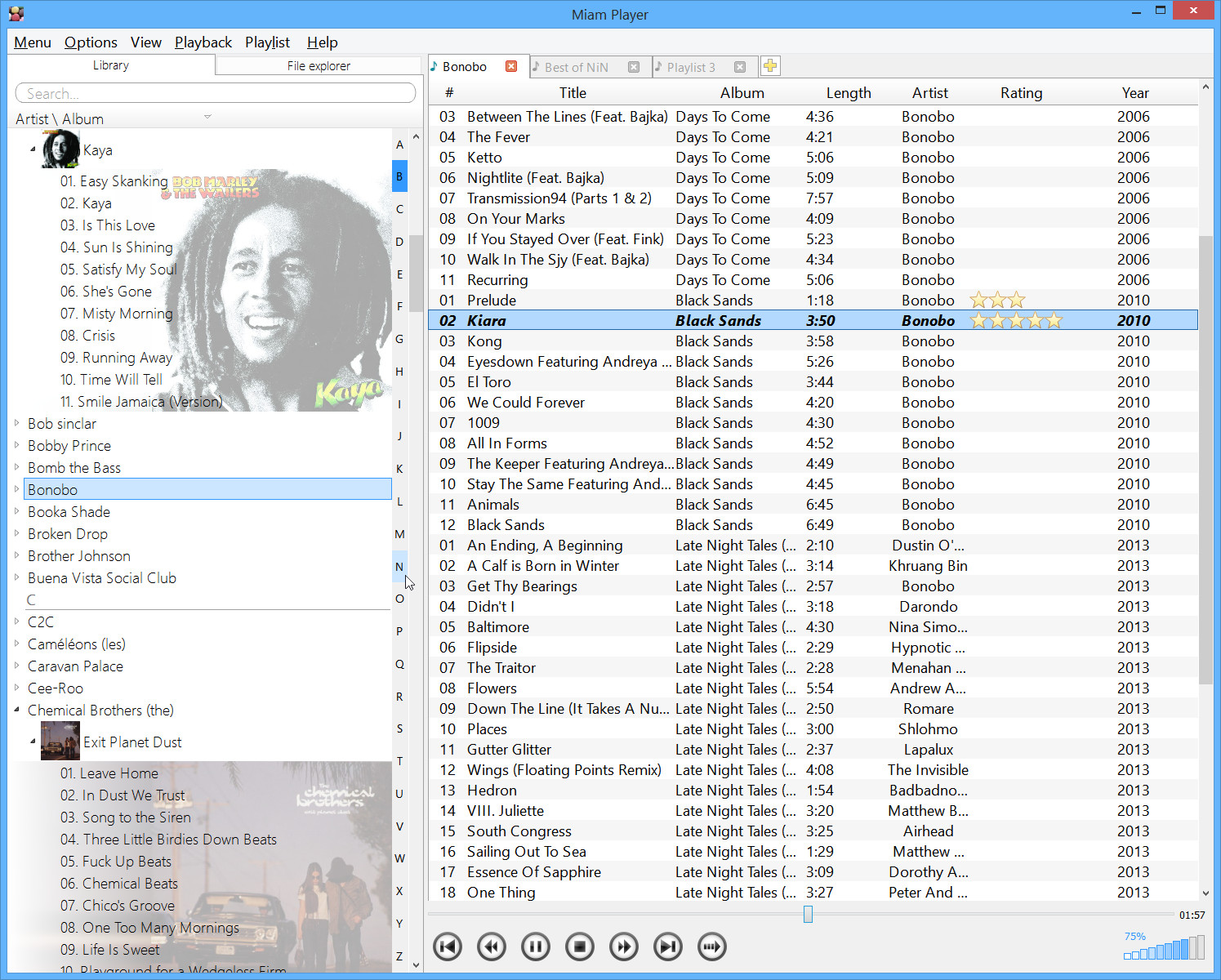The height and width of the screenshot is (980, 1221).
Task: Open the Playback menu
Action: (x=203, y=42)
